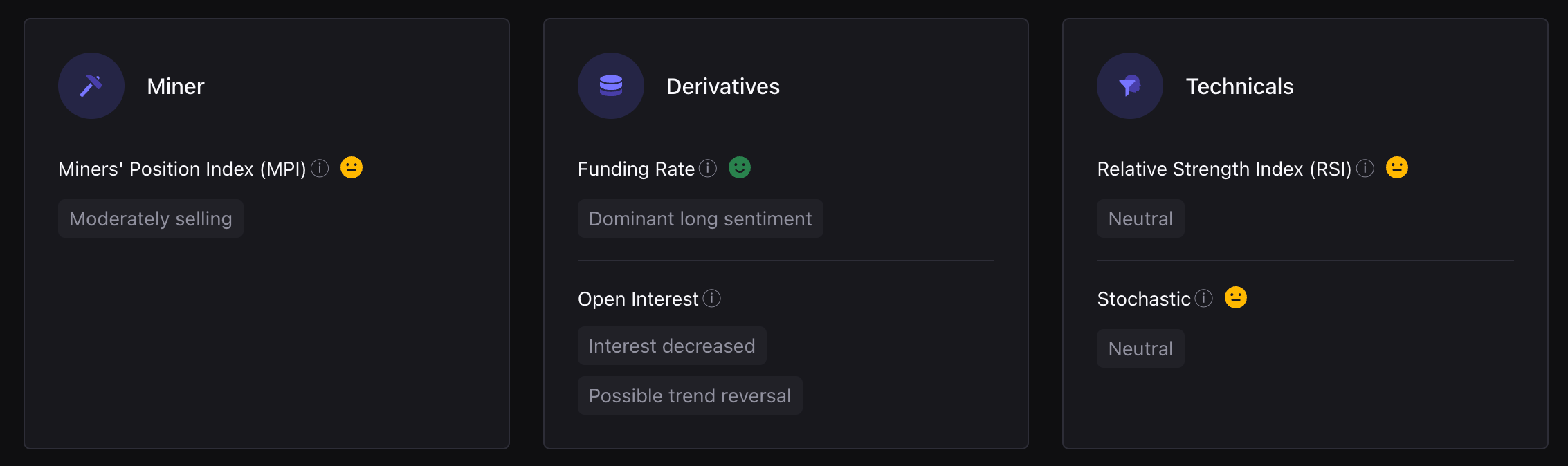Click info icon next to Open Interest
1568x466 pixels.
712,298
